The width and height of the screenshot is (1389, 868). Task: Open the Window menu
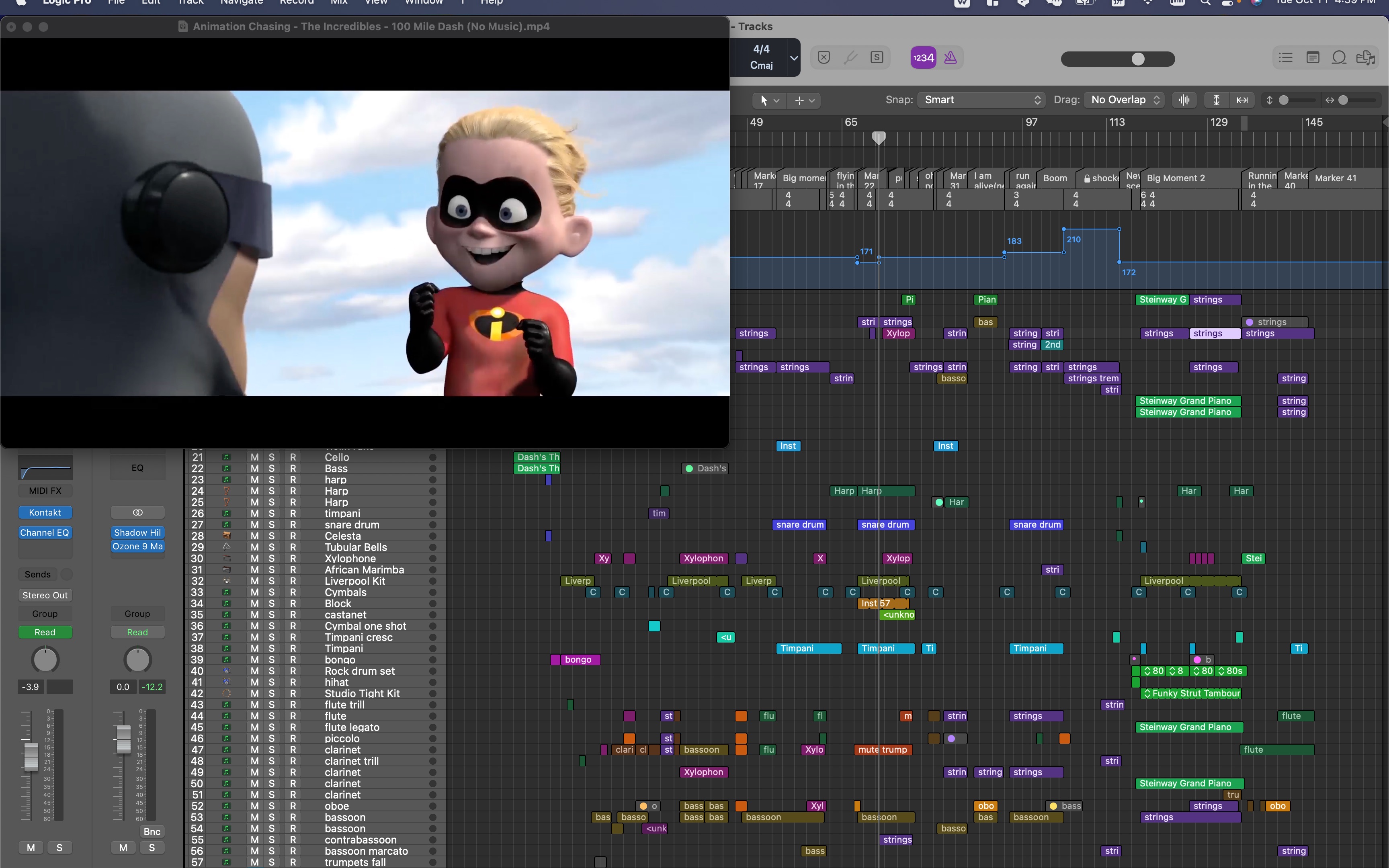coord(424,2)
